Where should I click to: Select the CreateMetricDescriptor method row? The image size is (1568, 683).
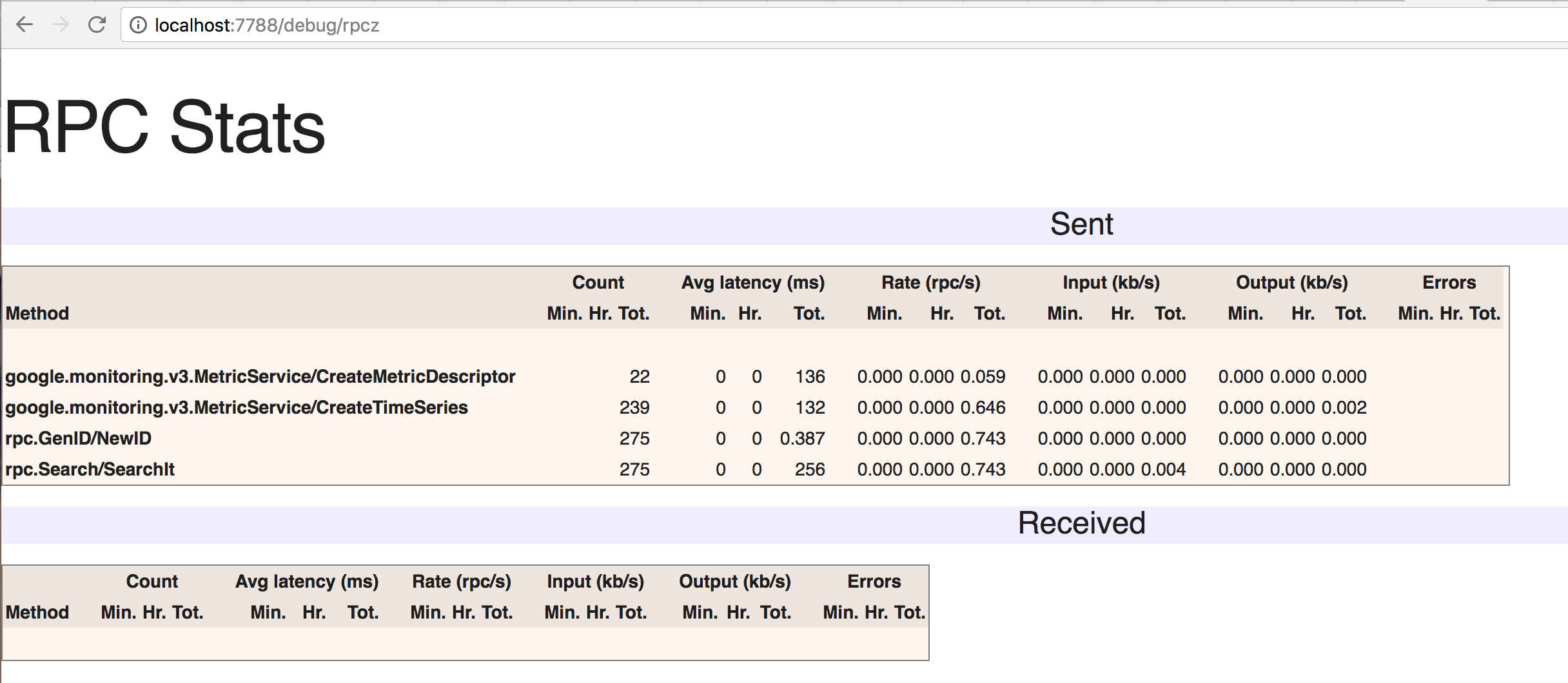[x=260, y=377]
